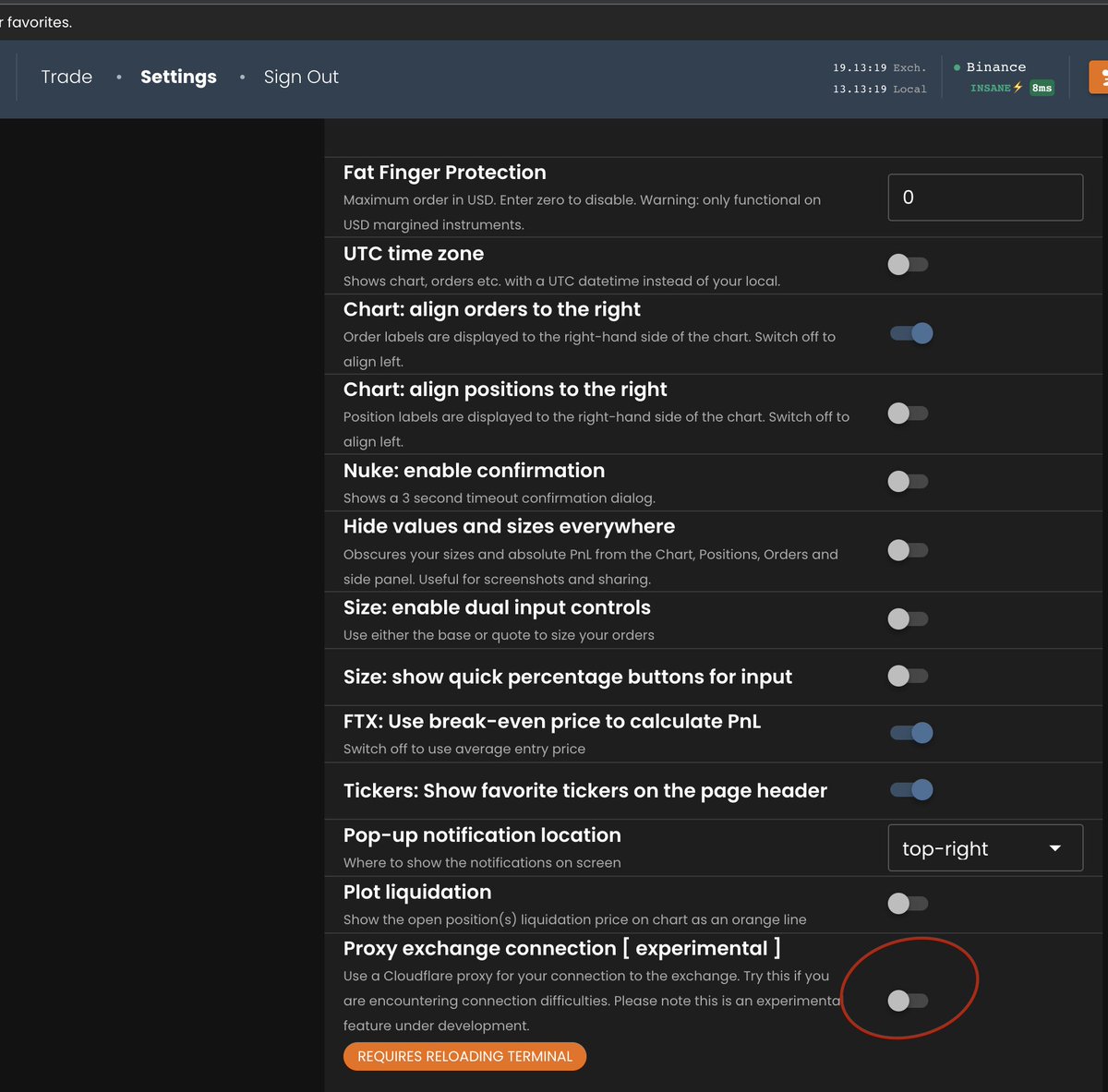Click the 8ms latency badge
The height and width of the screenshot is (1092, 1108).
(1042, 88)
